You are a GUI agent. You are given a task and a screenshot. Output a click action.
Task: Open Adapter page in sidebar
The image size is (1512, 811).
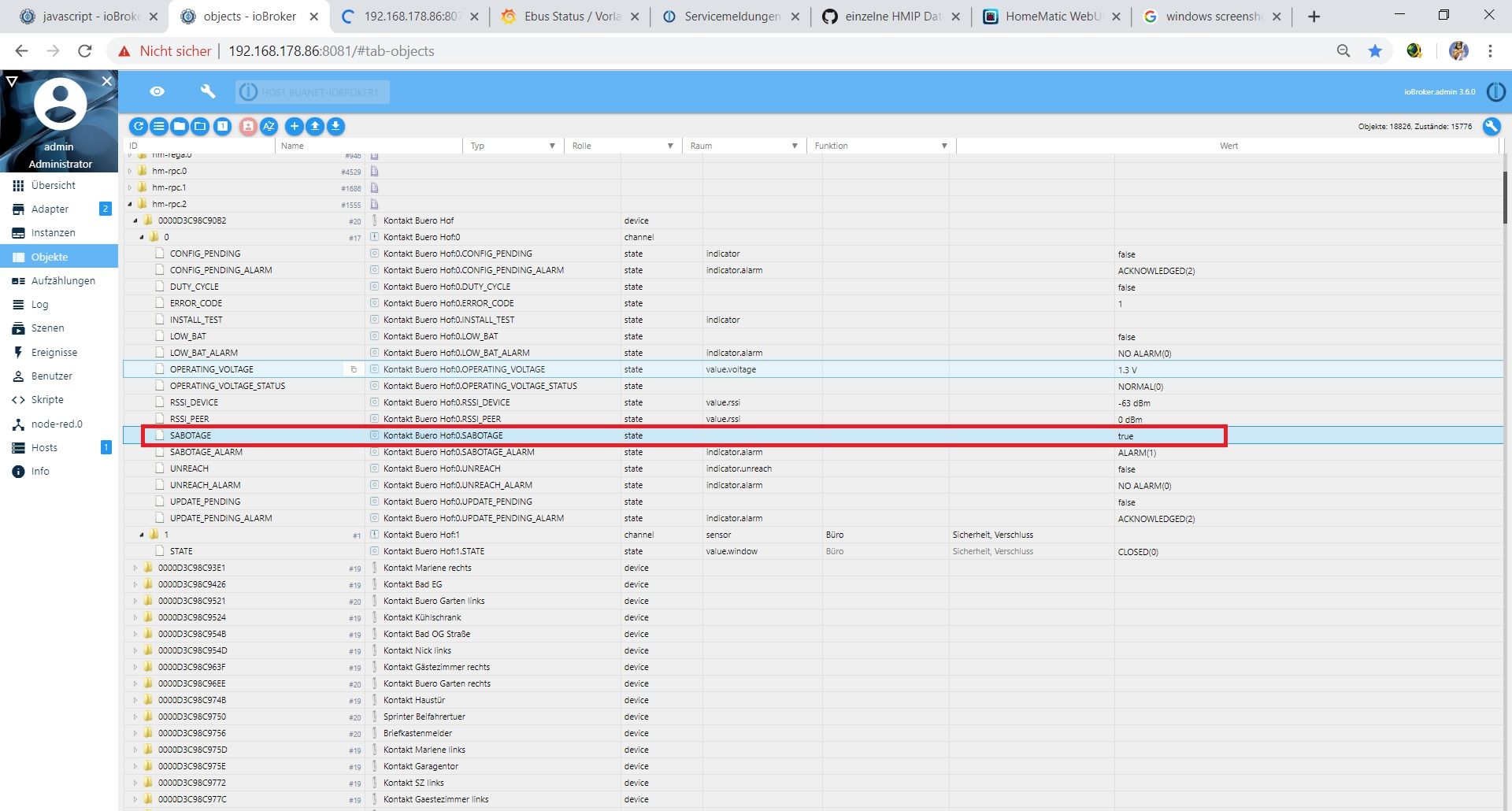59,209
